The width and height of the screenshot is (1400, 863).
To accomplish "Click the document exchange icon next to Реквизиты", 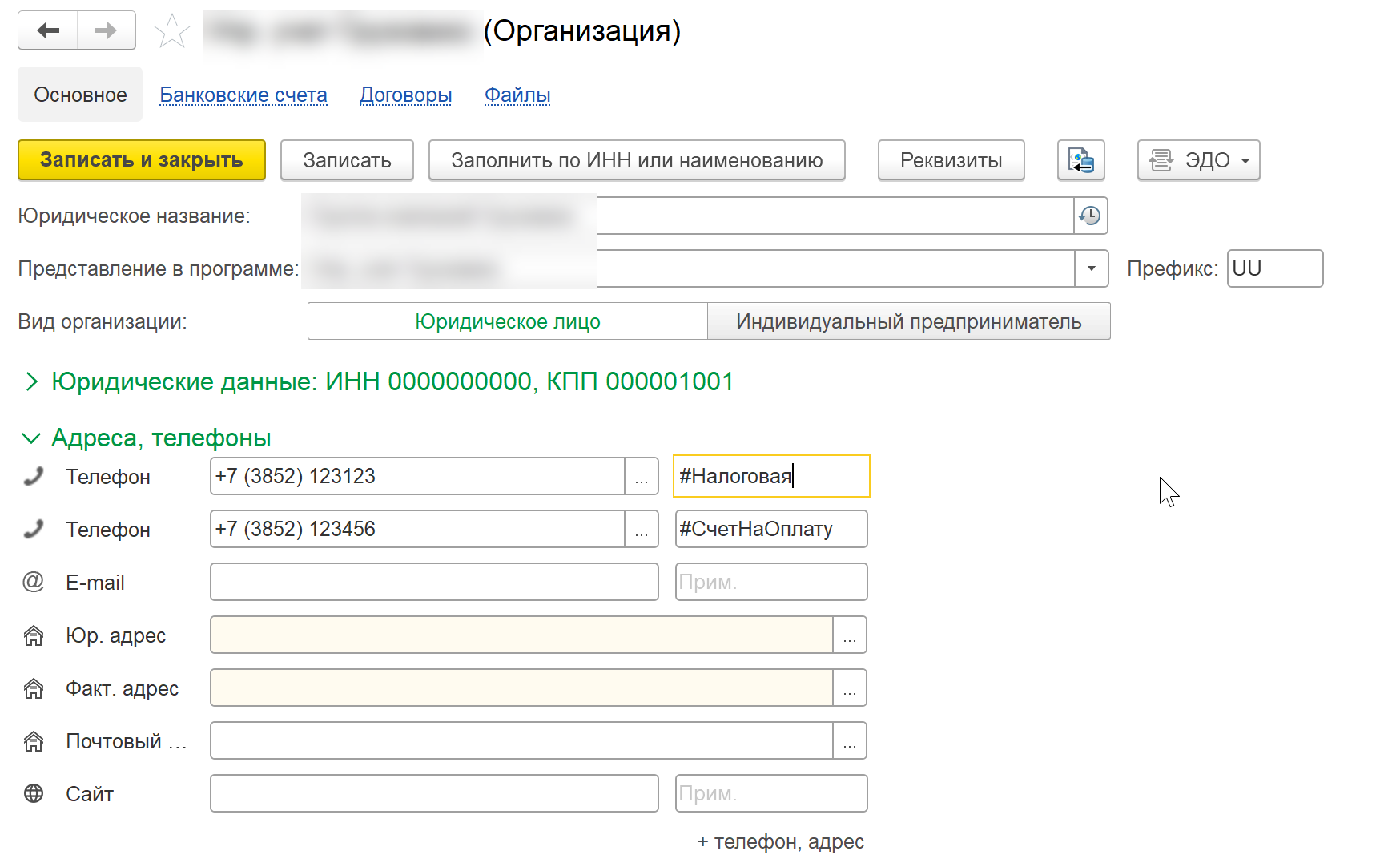I will click(1080, 160).
